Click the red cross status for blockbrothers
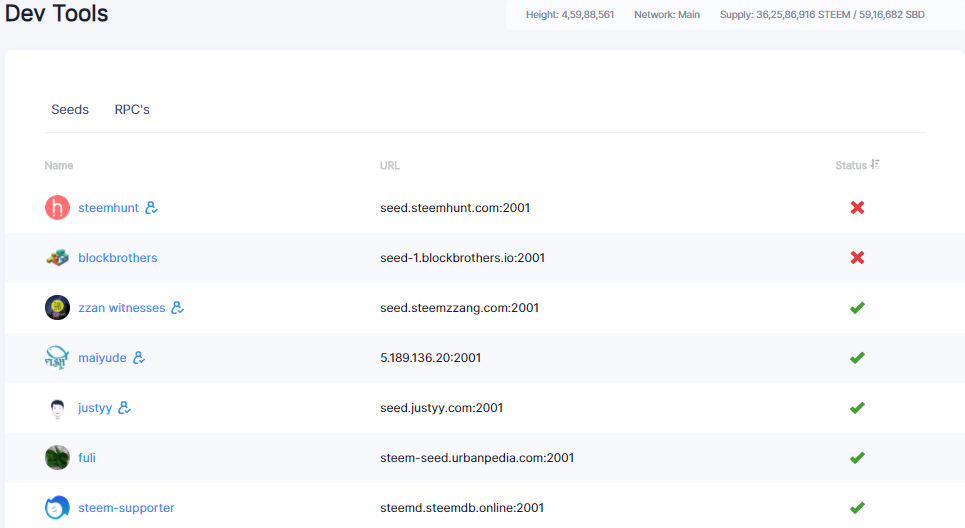This screenshot has width=965, height=528. point(857,258)
